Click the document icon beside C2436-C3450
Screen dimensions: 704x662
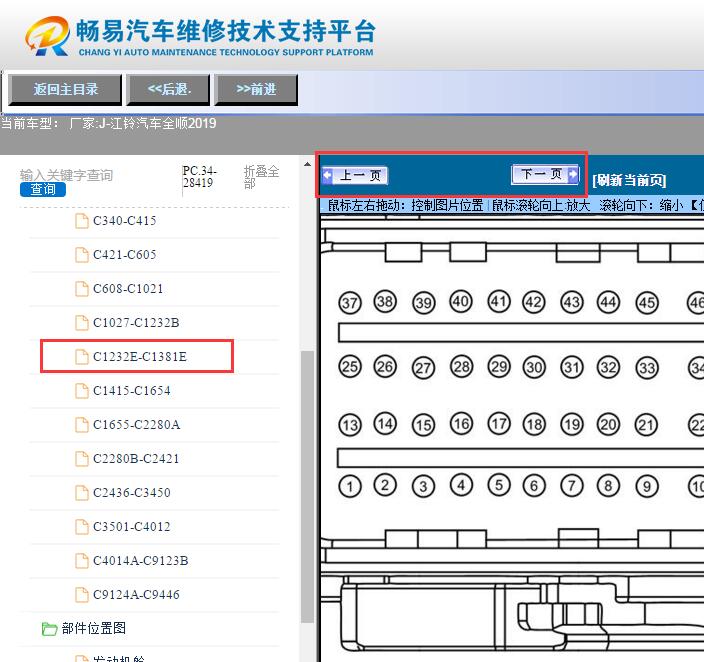click(x=82, y=493)
